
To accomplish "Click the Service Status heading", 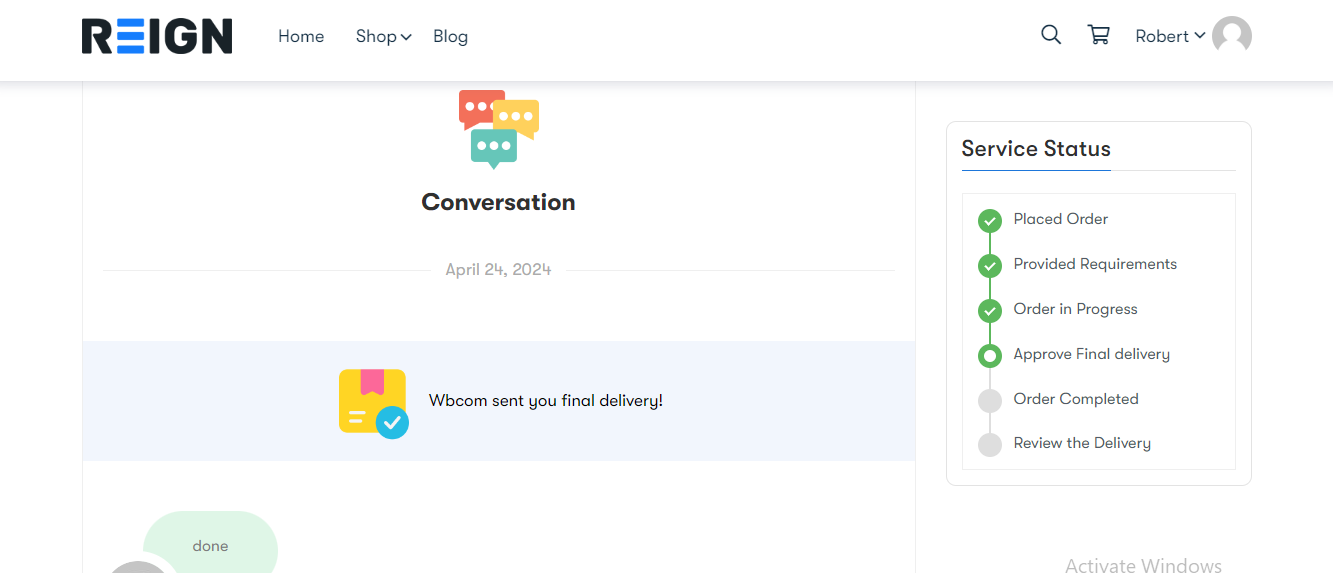I will (x=1036, y=149).
